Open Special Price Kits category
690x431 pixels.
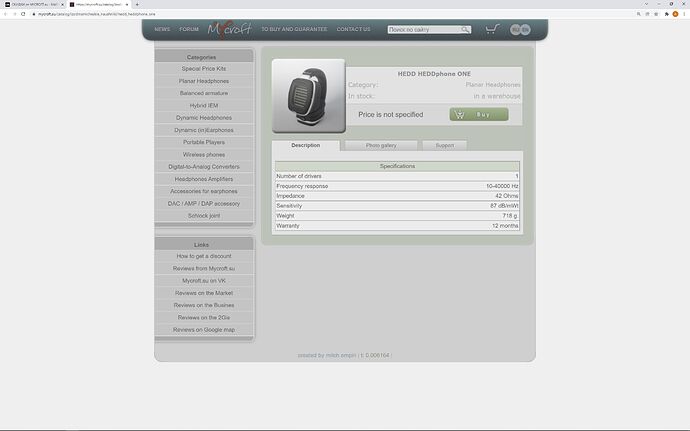coord(204,69)
